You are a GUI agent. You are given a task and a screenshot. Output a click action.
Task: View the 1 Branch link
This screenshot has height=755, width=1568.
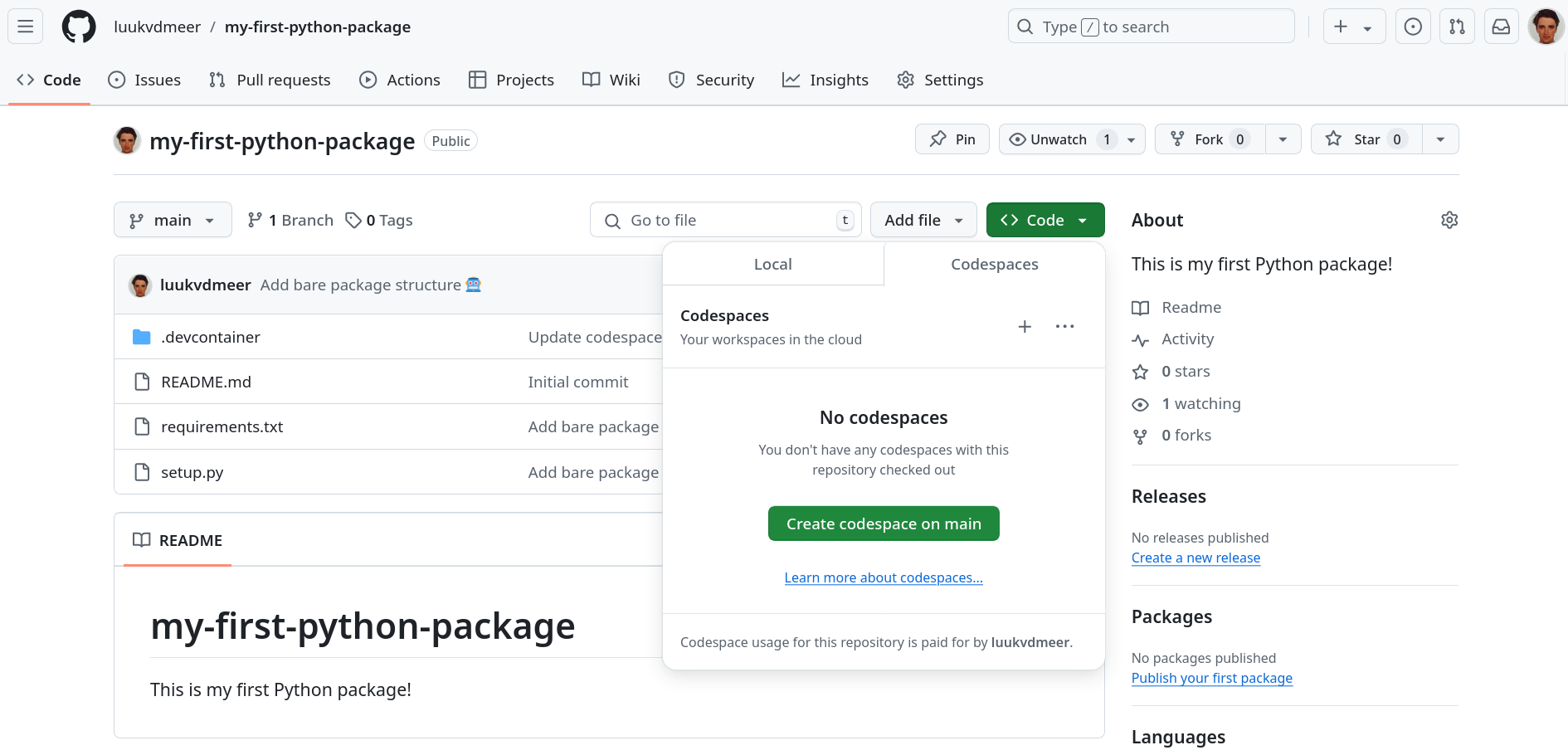click(x=290, y=220)
